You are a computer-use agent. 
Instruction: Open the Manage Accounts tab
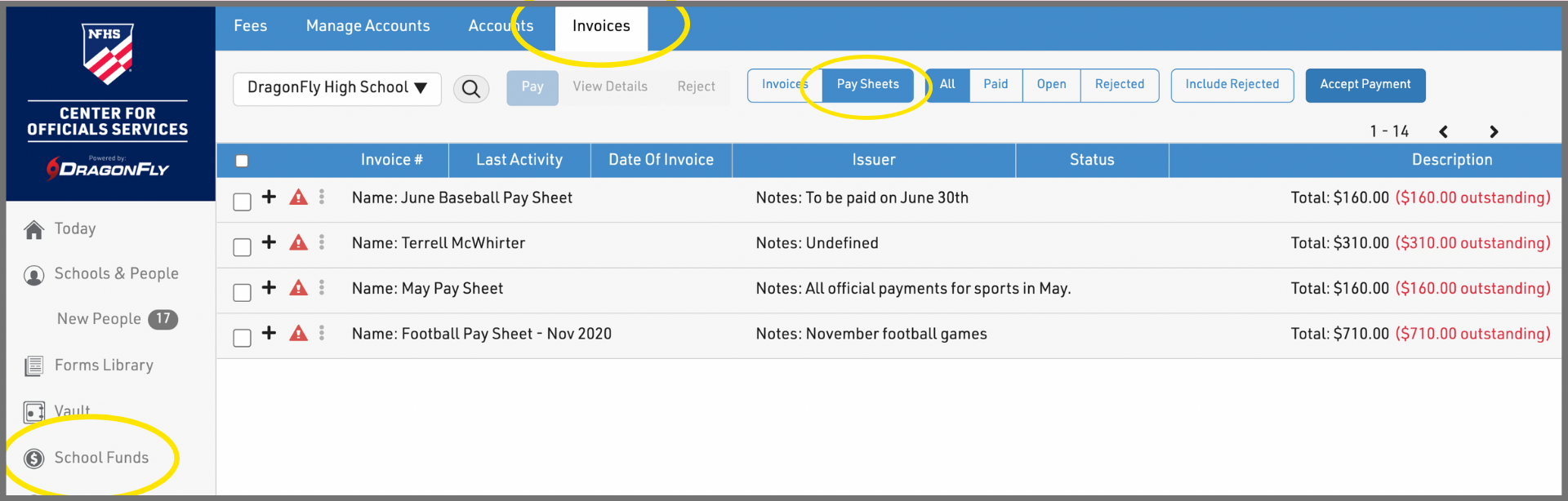tap(367, 26)
